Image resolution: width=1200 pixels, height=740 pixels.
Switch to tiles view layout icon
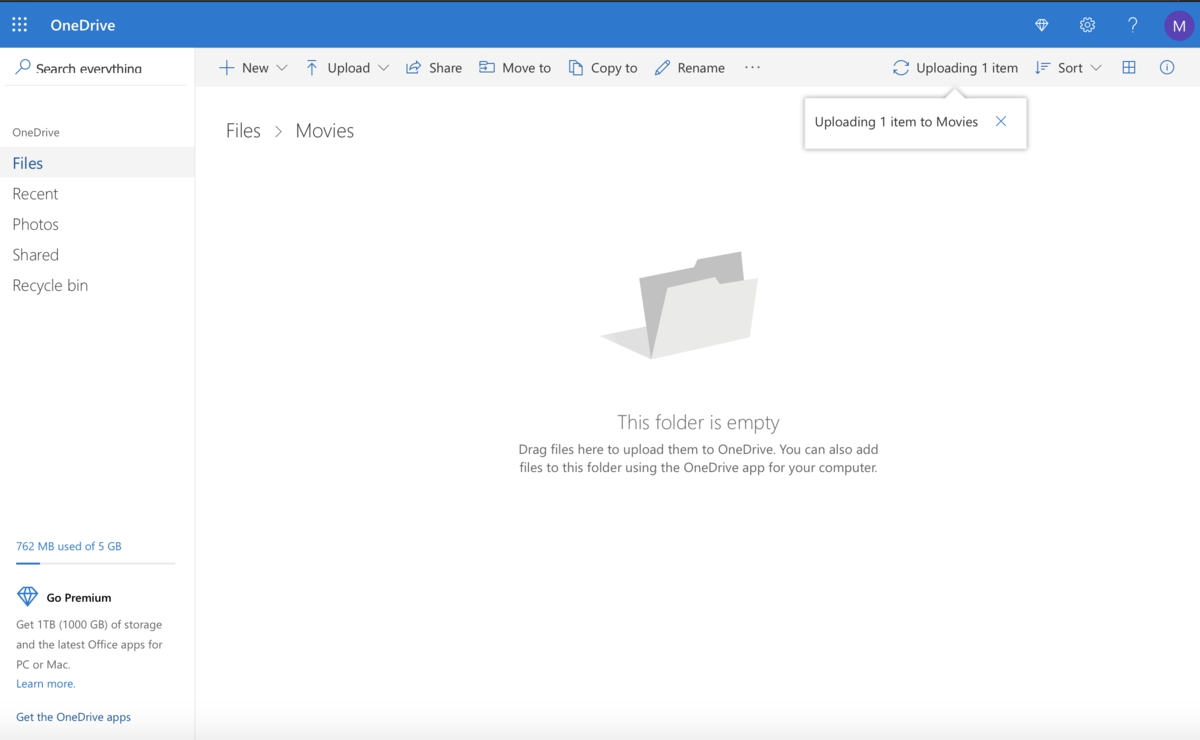pyautogui.click(x=1129, y=68)
